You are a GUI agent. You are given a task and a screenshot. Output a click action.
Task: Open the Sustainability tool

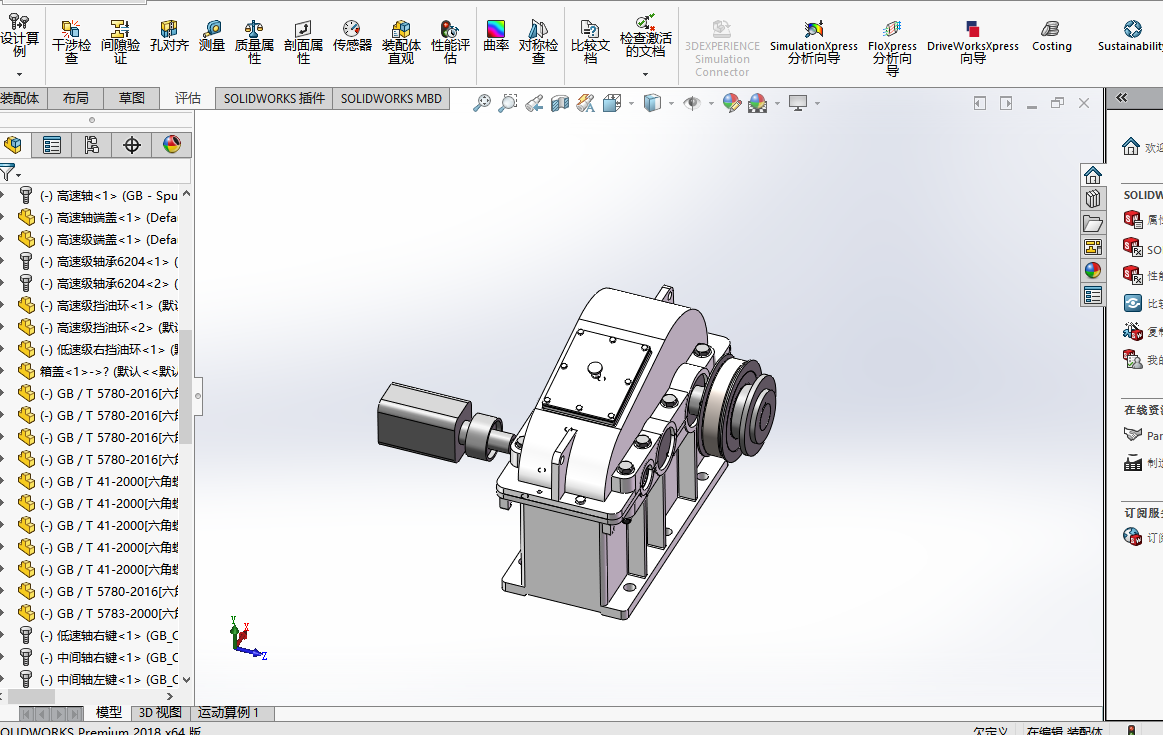(1131, 36)
